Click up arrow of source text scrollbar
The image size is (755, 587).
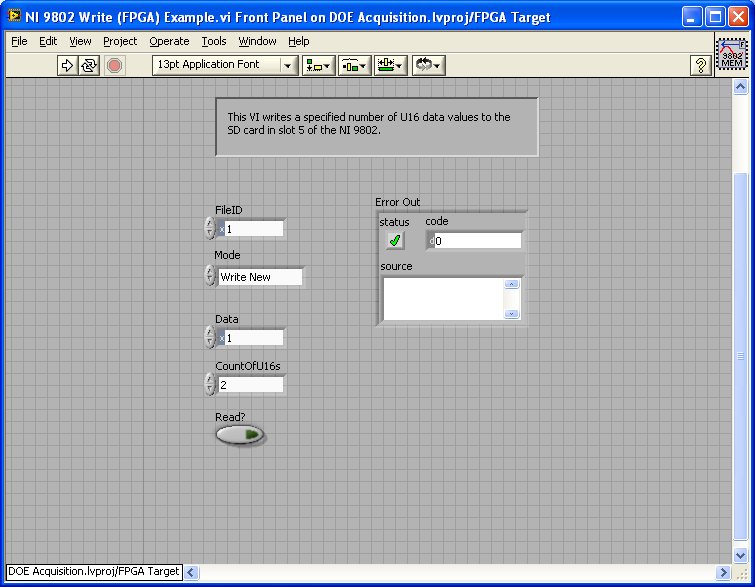pos(511,284)
